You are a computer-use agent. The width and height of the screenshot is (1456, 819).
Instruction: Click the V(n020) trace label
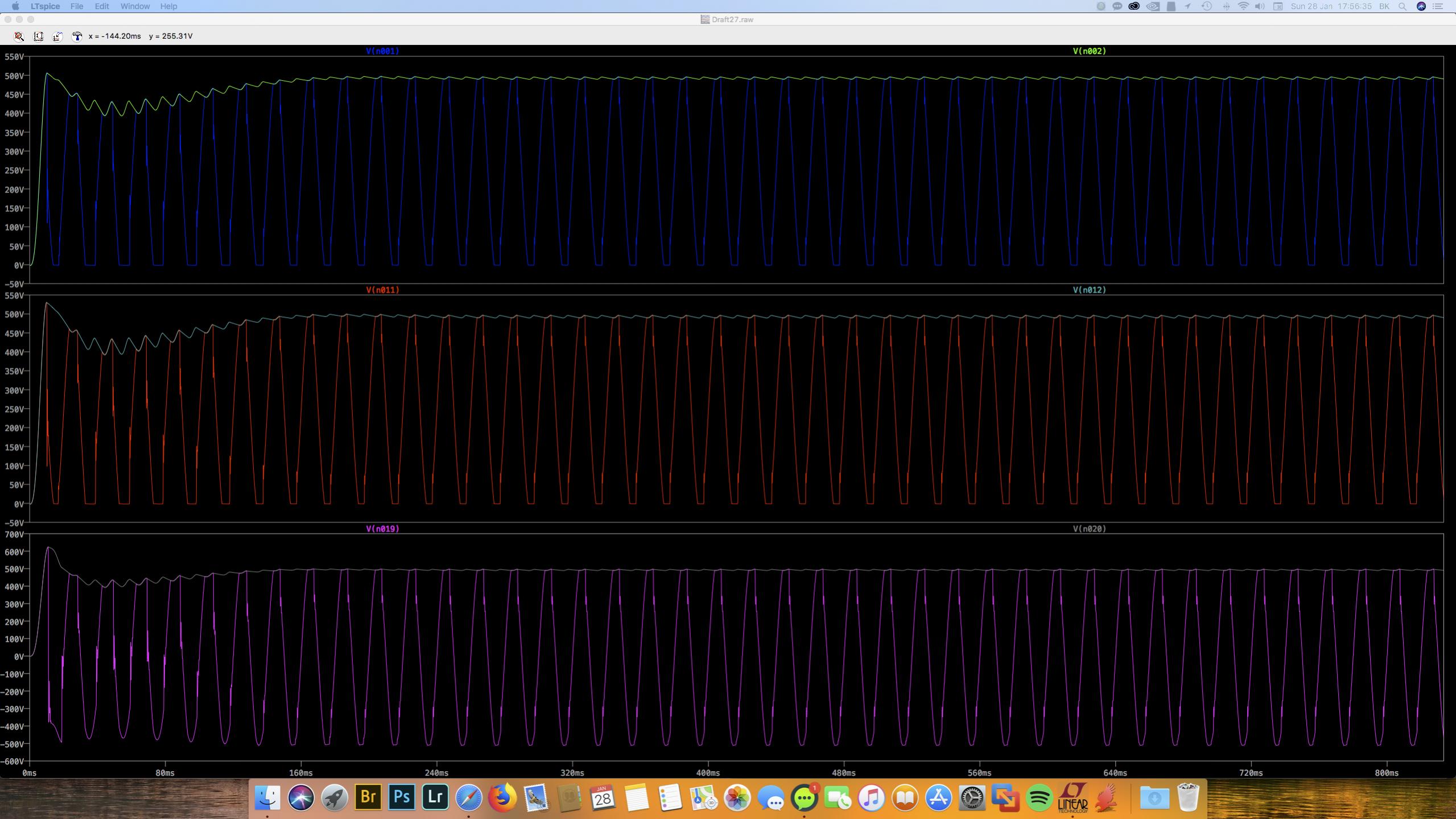tap(1089, 529)
